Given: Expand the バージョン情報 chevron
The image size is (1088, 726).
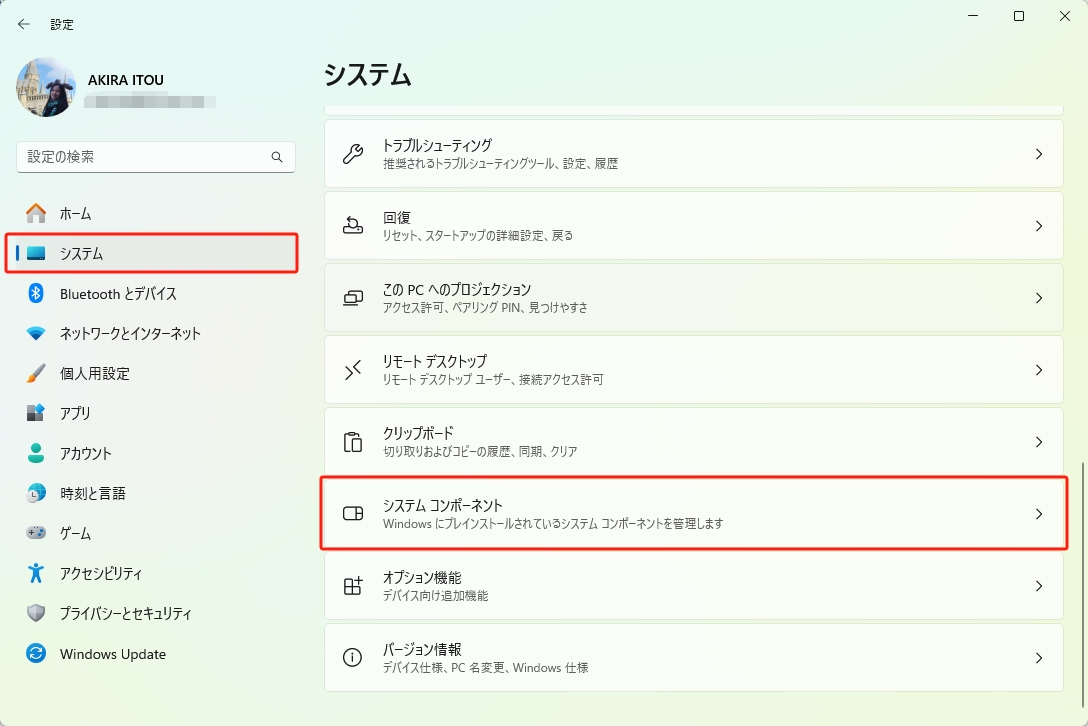Looking at the screenshot, I should point(1037,657).
